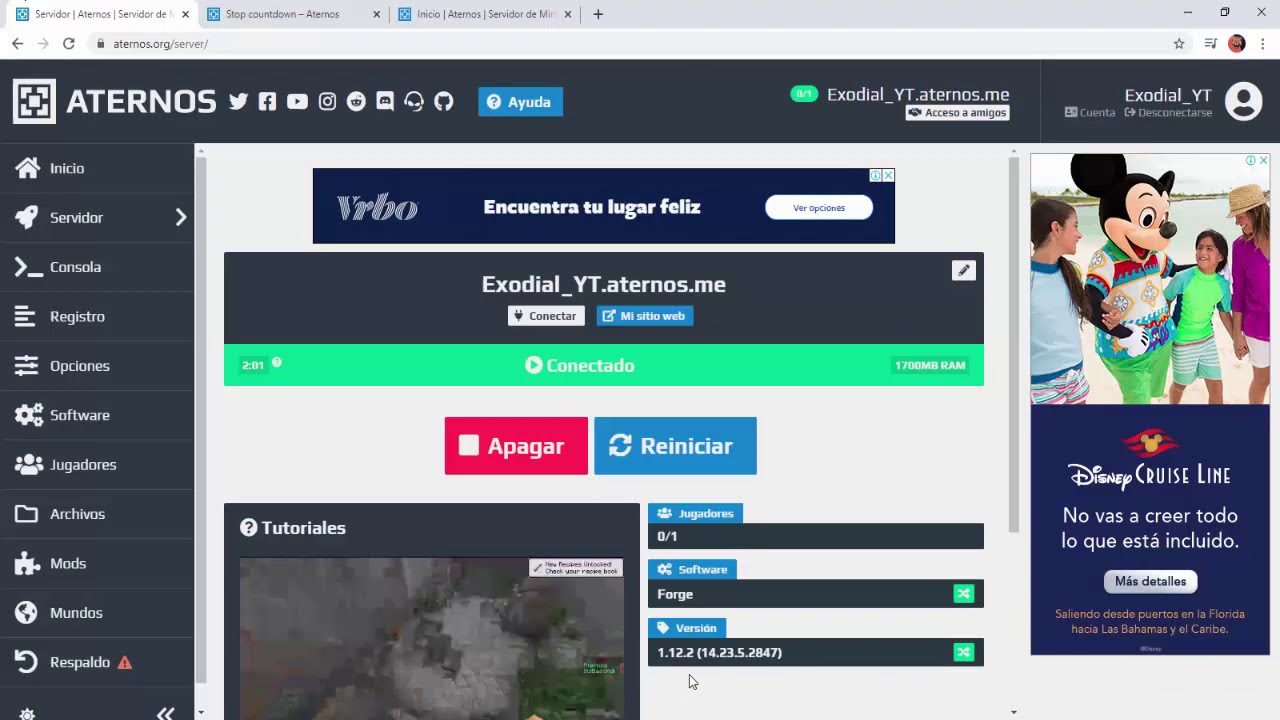
Task: Click Más detalles on Disney ad
Action: (x=1150, y=581)
